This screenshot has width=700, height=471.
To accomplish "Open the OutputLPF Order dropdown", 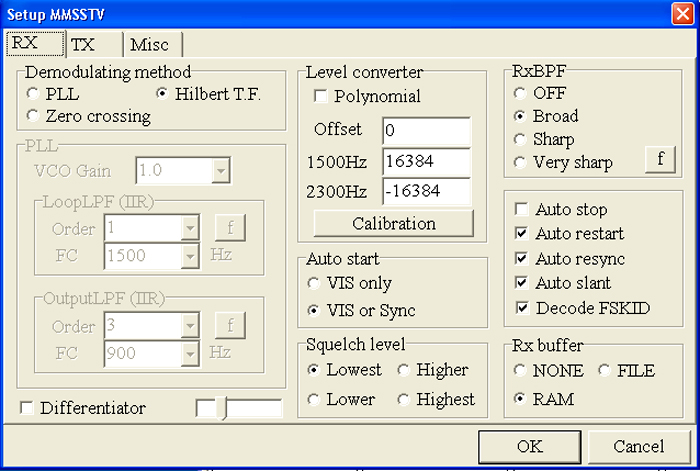I will pos(190,326).
